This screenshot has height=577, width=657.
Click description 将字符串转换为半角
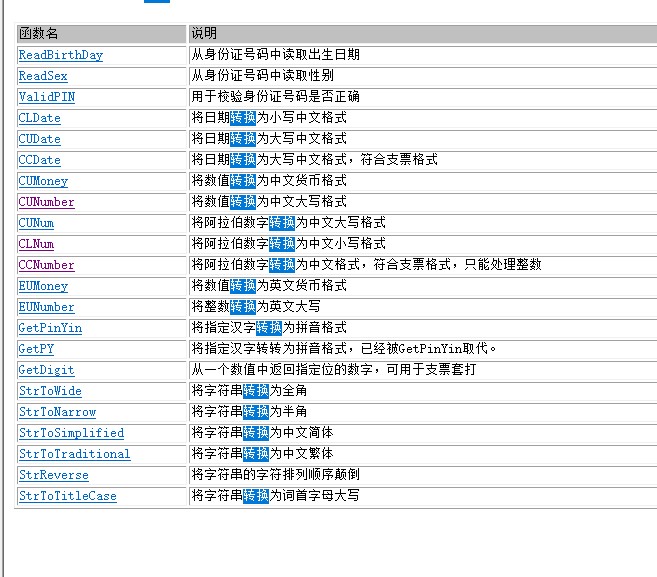249,411
